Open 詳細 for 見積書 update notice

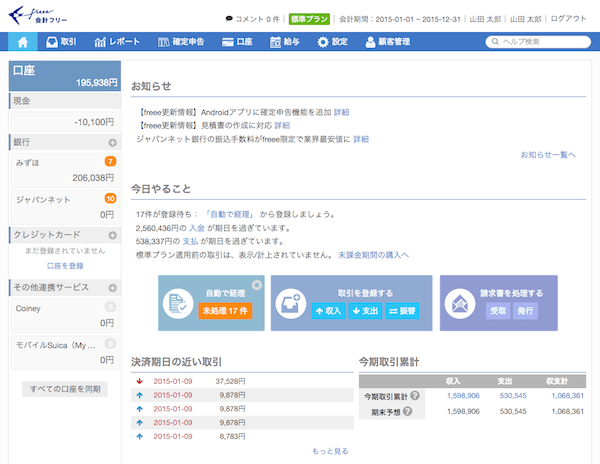pos(282,125)
